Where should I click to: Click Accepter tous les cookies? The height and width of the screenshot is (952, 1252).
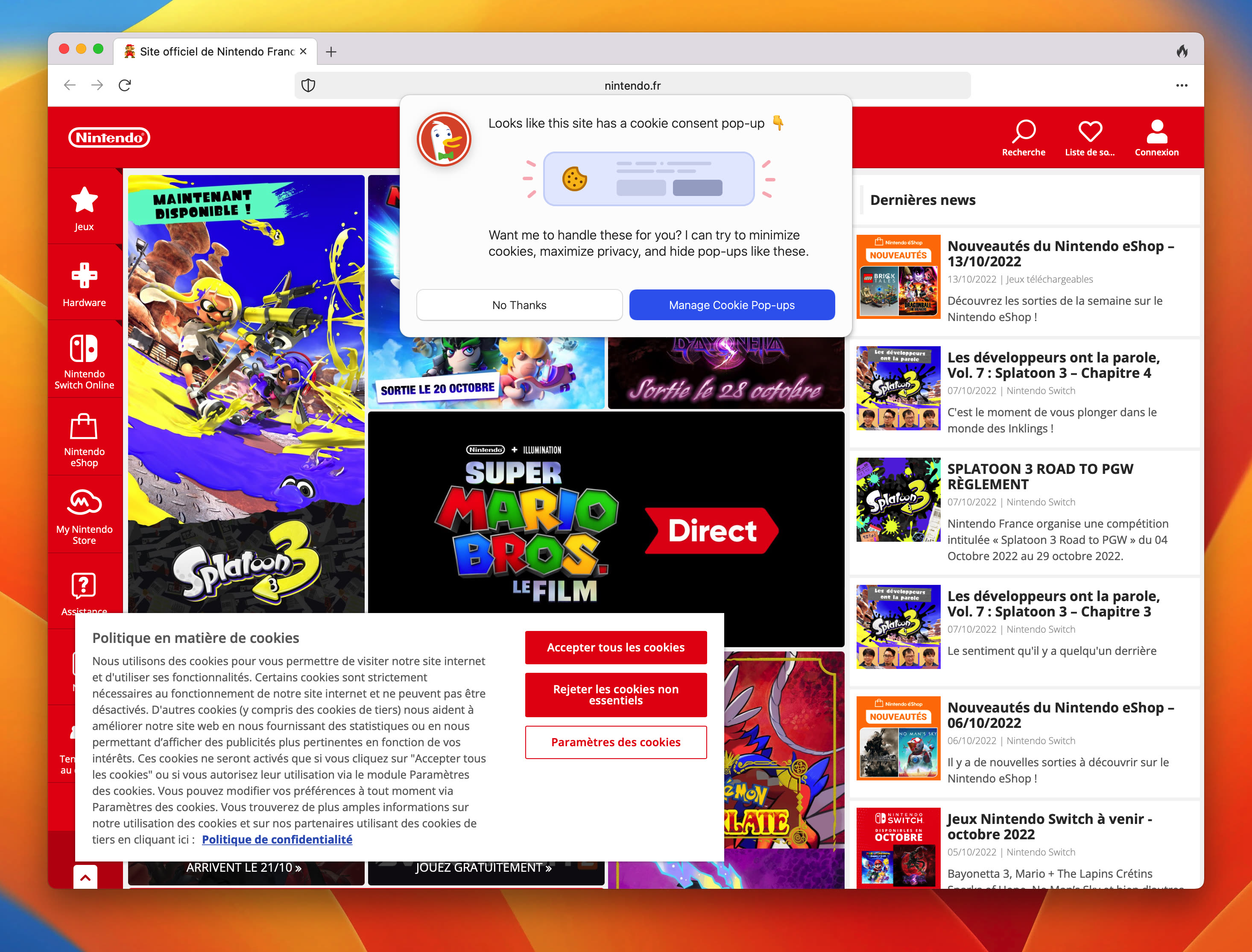coord(615,647)
